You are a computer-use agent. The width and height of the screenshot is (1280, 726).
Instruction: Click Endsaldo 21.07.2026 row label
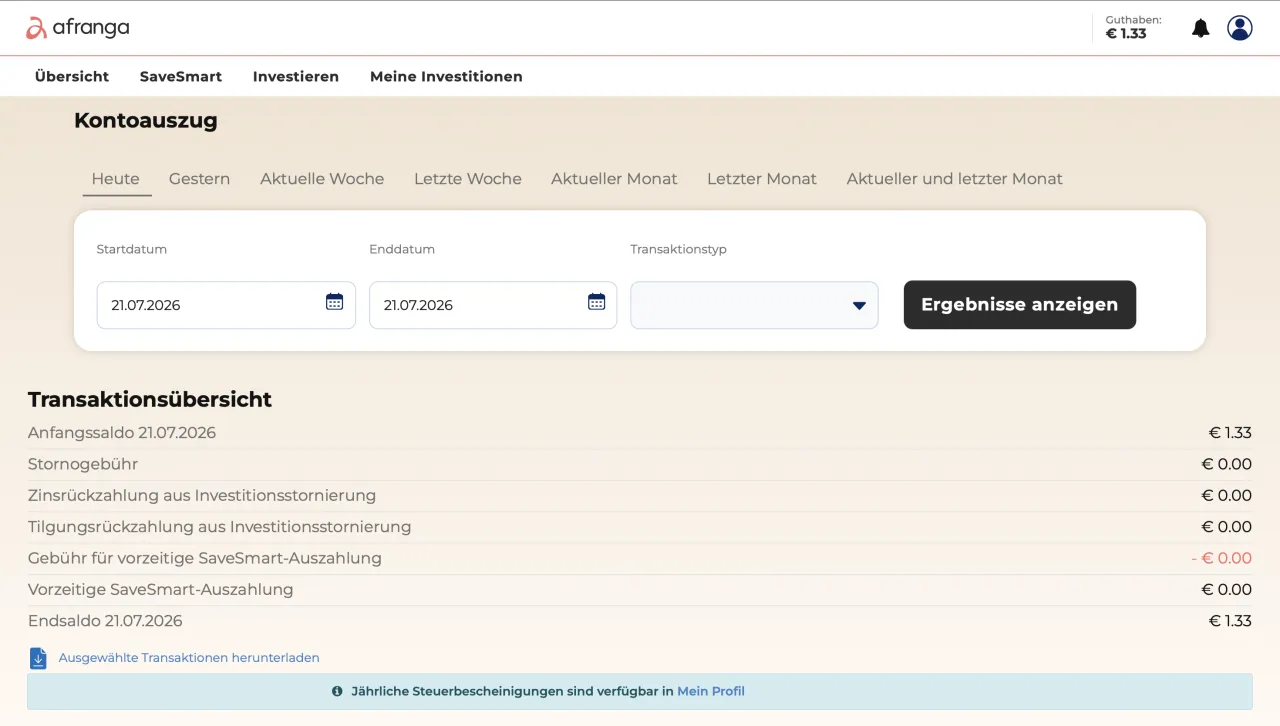tap(105, 621)
